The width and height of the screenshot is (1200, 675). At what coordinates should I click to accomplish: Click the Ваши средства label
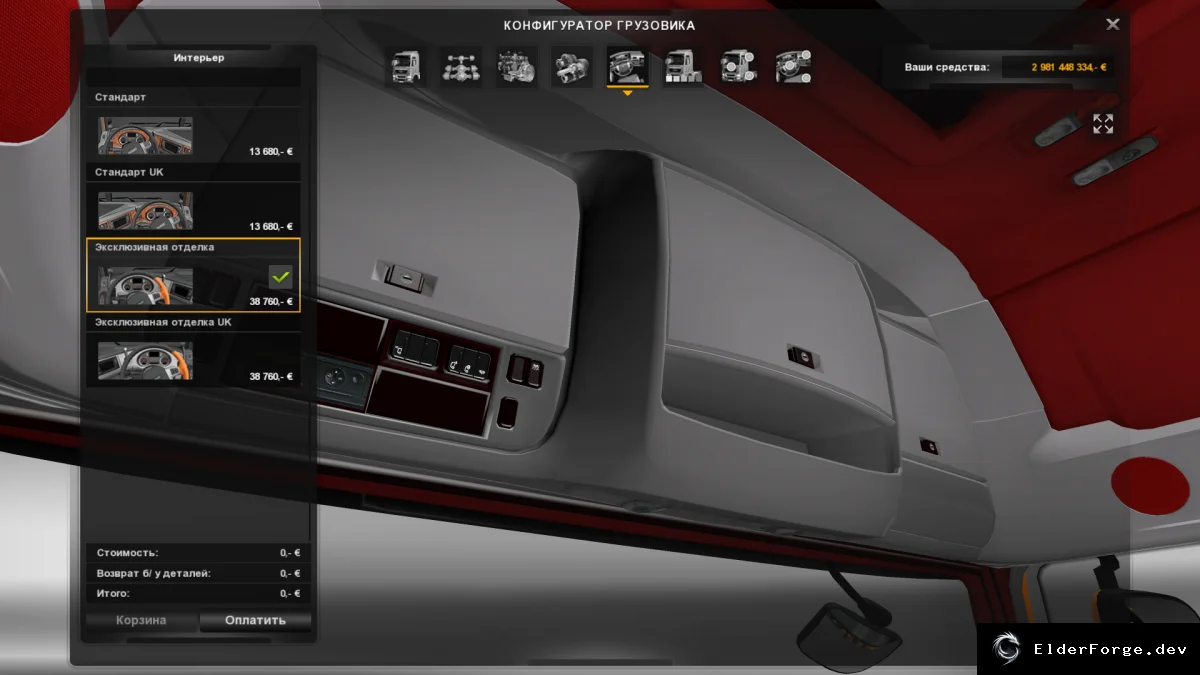[947, 68]
